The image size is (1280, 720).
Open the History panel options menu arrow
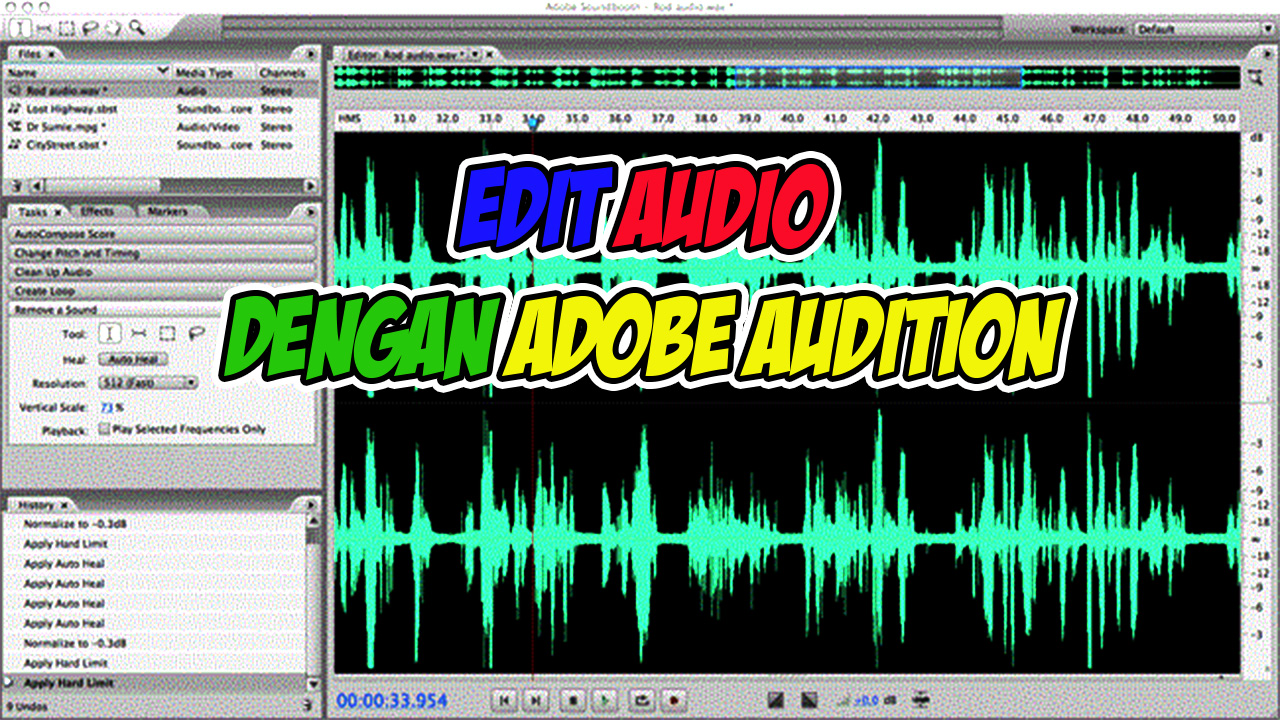point(309,504)
